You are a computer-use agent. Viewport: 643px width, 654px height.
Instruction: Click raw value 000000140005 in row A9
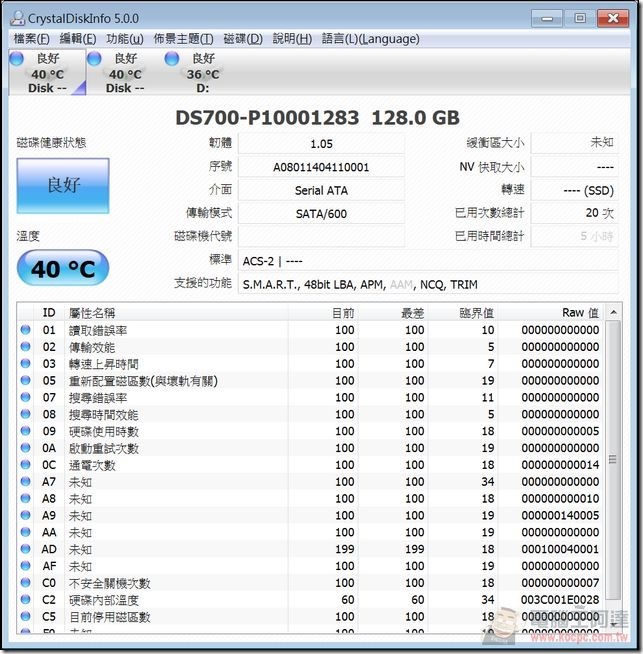click(560, 515)
